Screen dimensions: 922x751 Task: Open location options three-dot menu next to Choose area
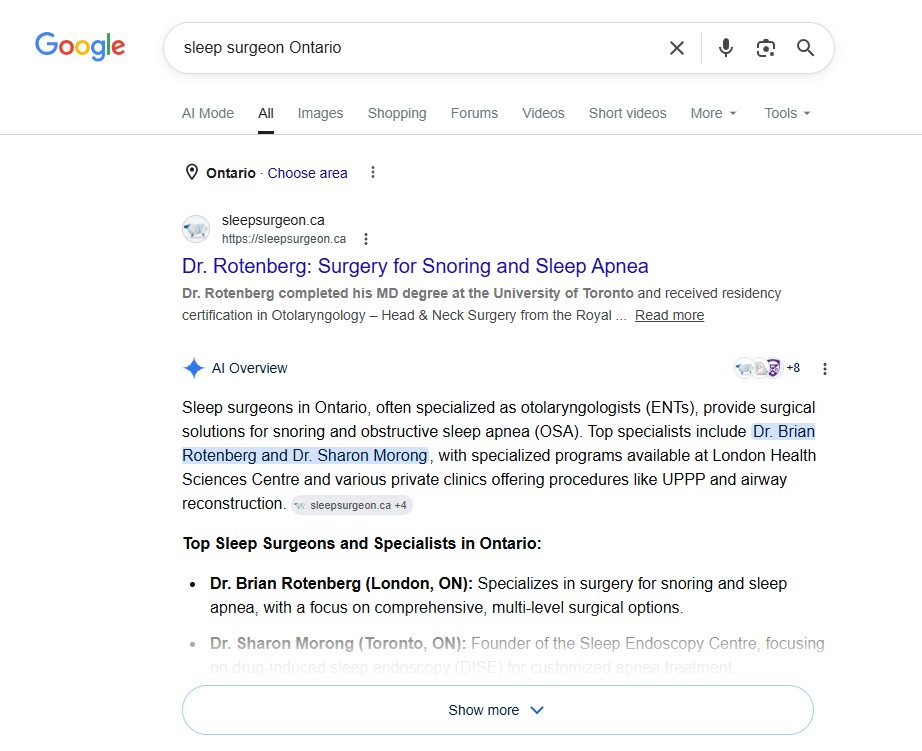[x=373, y=172]
